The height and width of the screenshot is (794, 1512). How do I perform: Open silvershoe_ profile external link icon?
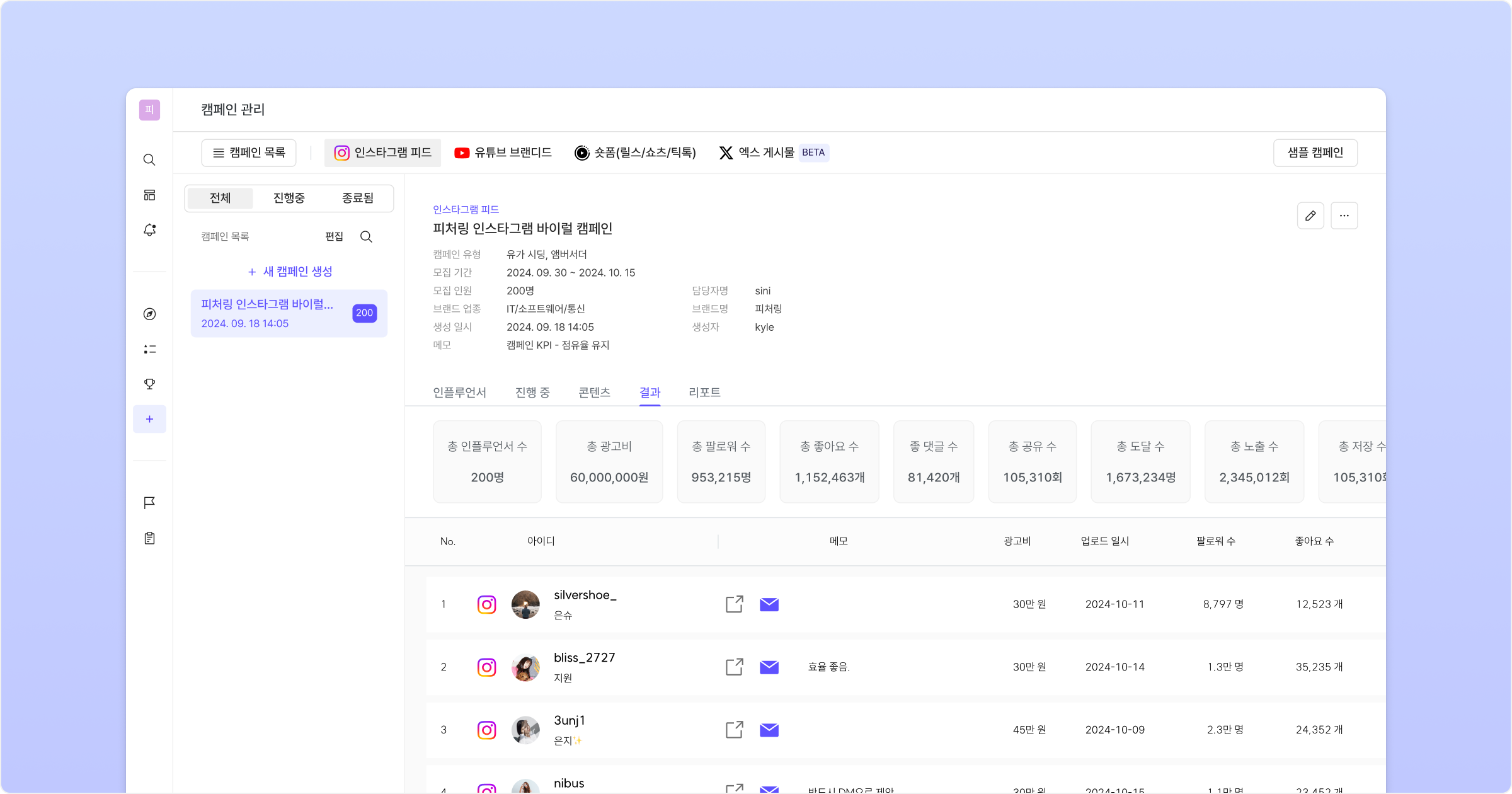tap(734, 604)
